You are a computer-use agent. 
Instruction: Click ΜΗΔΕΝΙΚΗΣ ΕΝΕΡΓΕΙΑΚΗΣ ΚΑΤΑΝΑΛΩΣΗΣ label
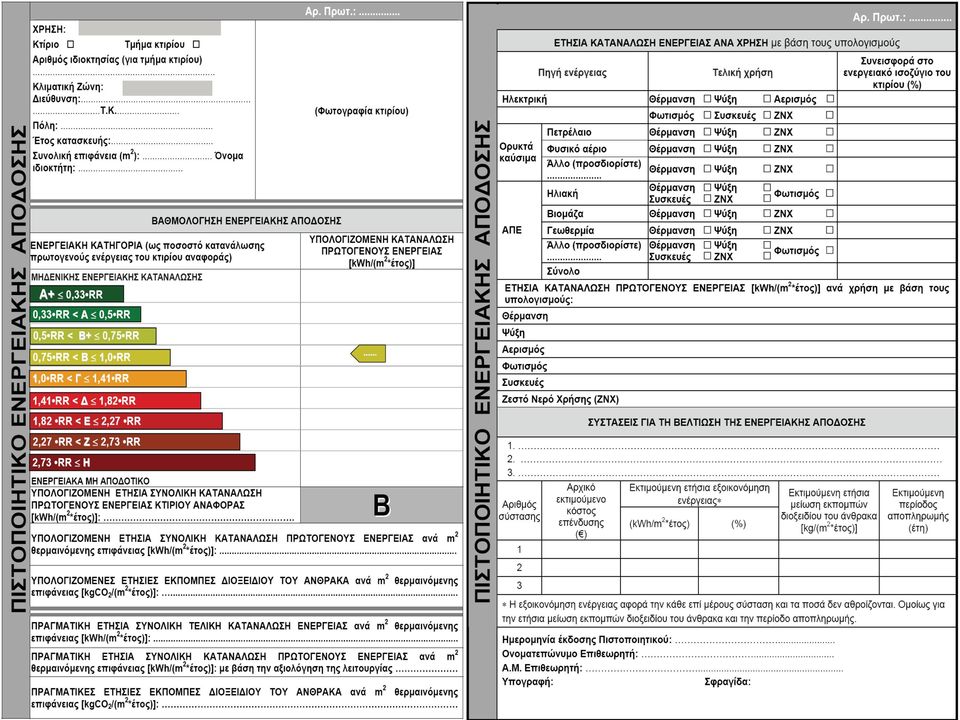point(116,277)
